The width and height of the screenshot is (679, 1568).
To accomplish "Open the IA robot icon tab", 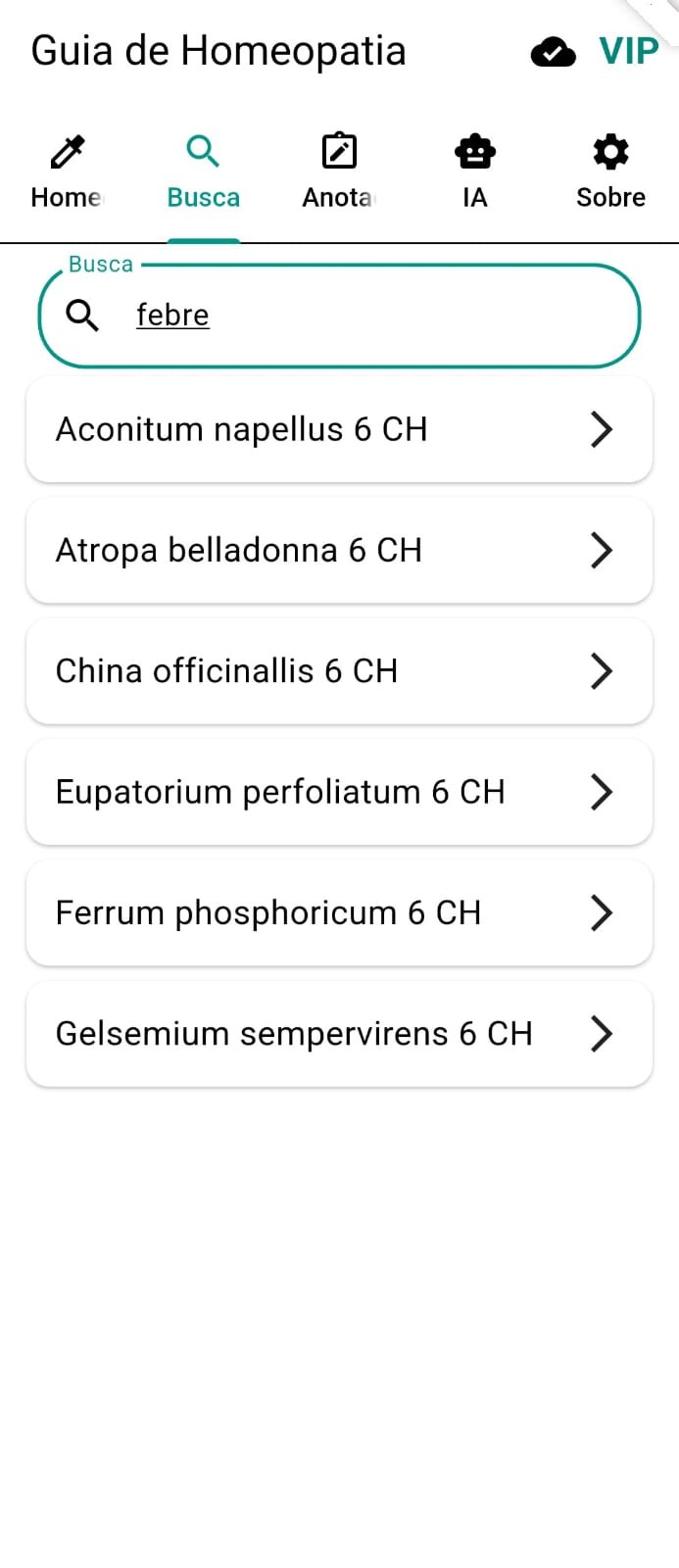I will tap(475, 152).
